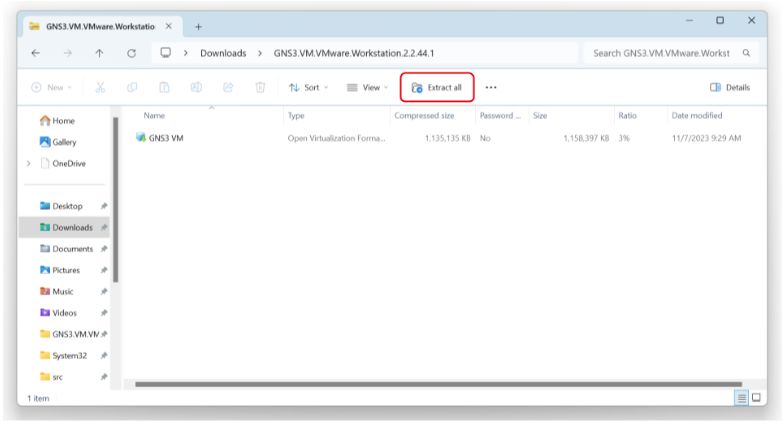This screenshot has width=782, height=422.
Task: Expand the chevron after Downloads breadcrumb
Action: [x=260, y=53]
